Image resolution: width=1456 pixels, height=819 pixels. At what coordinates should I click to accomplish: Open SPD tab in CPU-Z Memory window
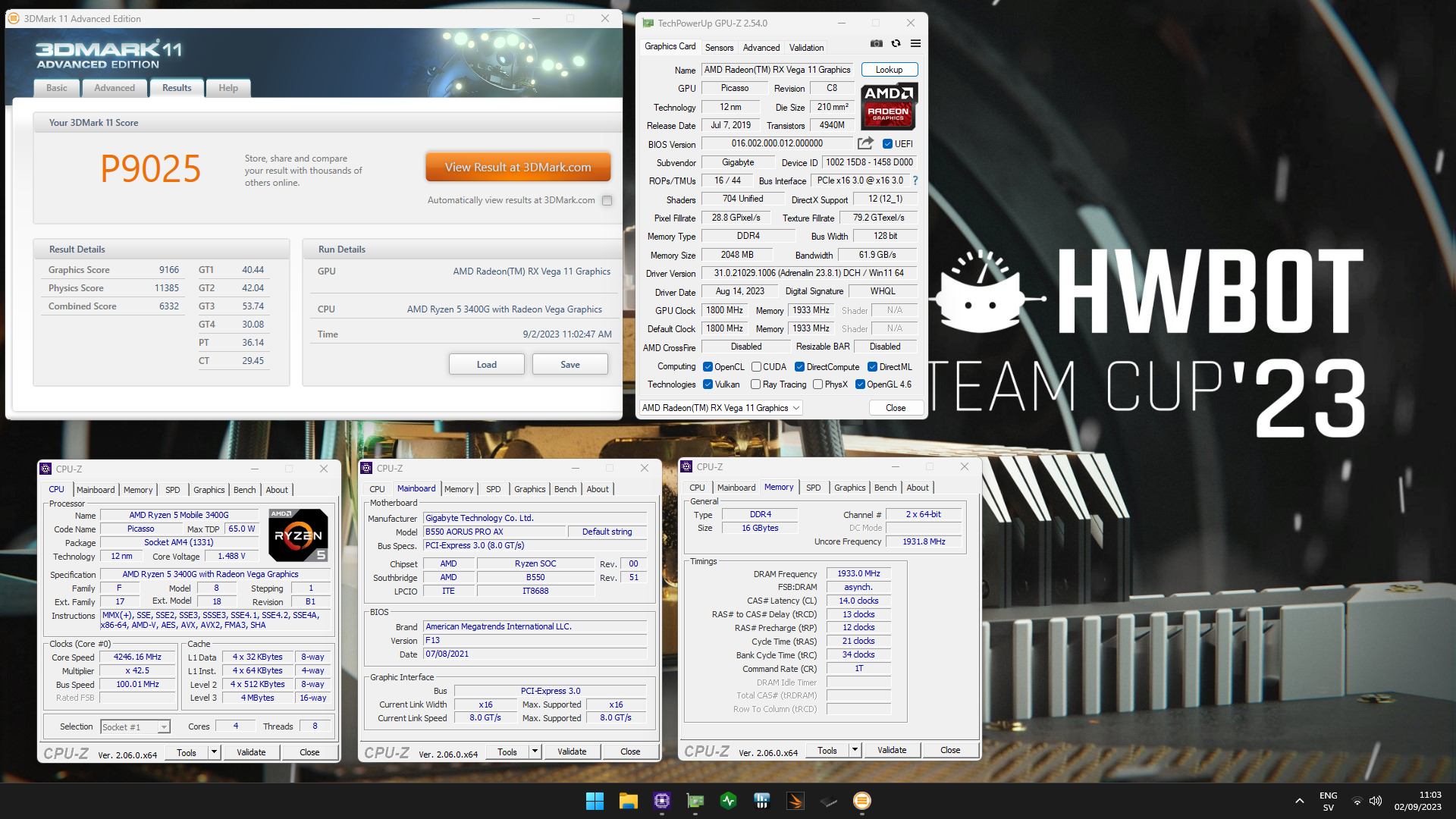pos(813,488)
